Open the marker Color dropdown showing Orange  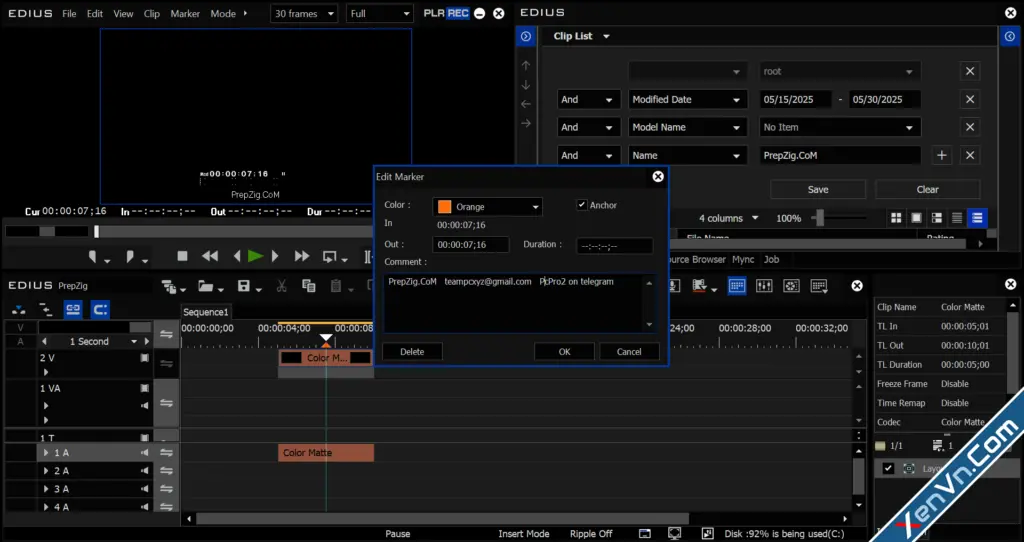487,207
